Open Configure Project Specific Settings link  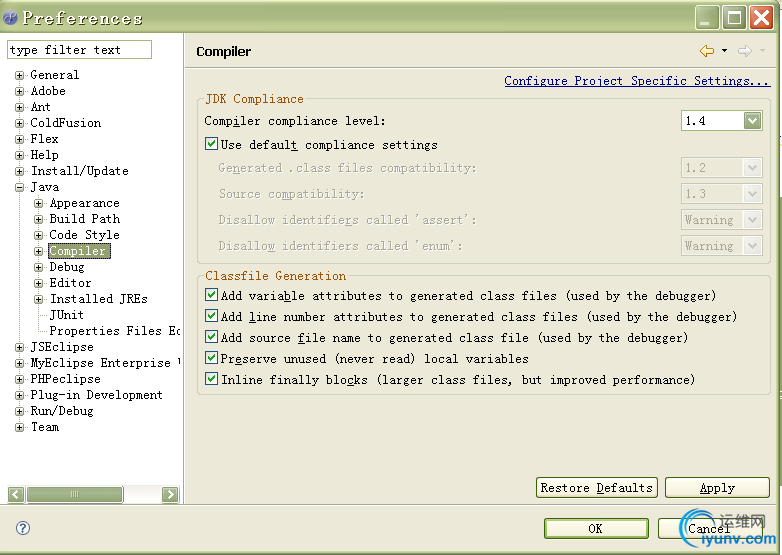point(636,81)
